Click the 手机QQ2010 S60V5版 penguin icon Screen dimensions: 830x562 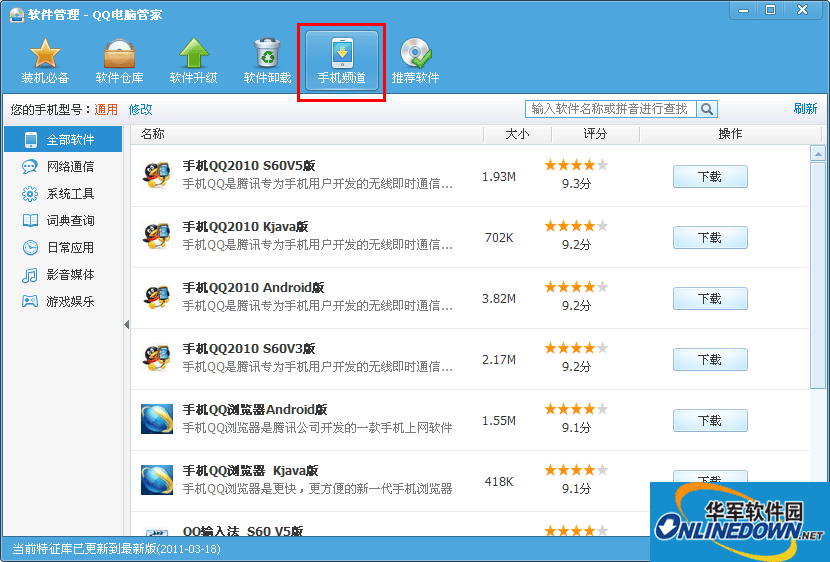point(157,176)
